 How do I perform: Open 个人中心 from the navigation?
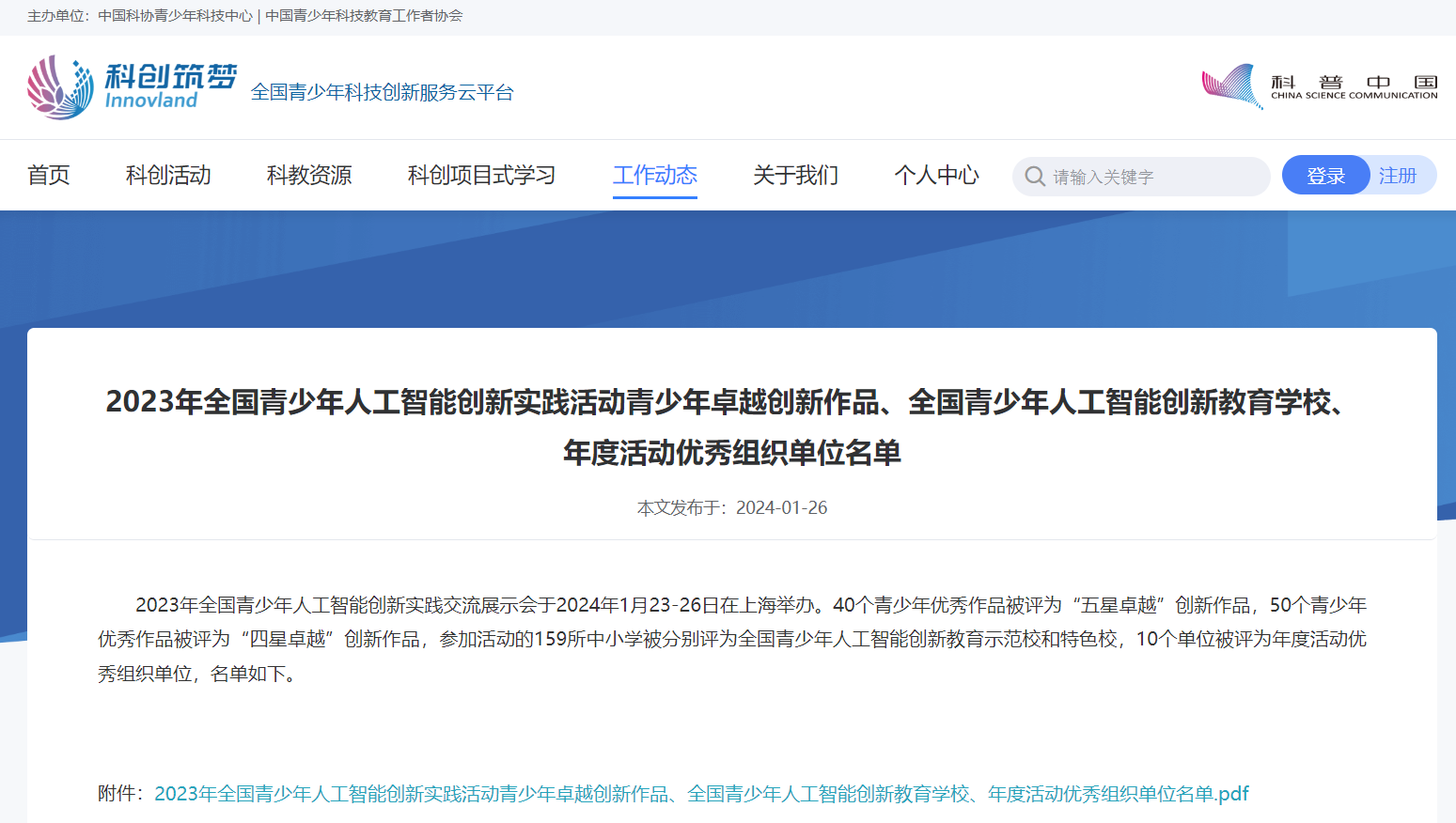pos(936,176)
